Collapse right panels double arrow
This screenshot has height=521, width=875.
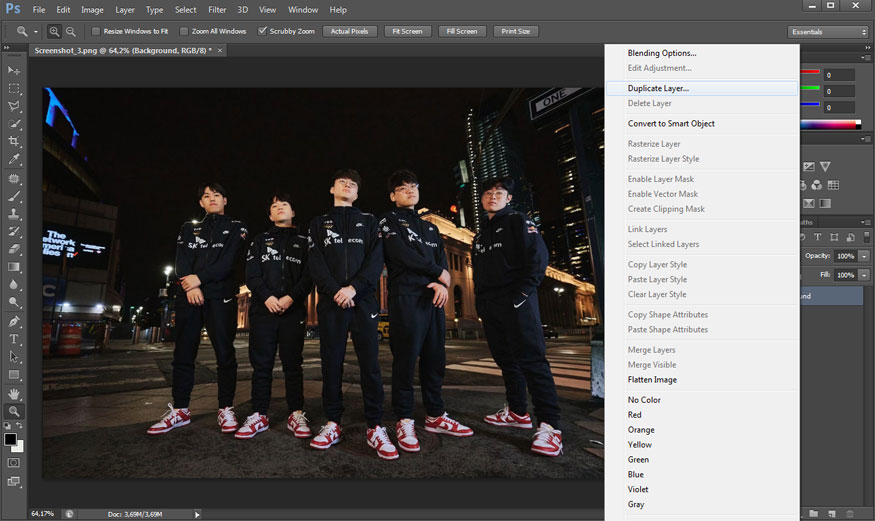pos(867,48)
